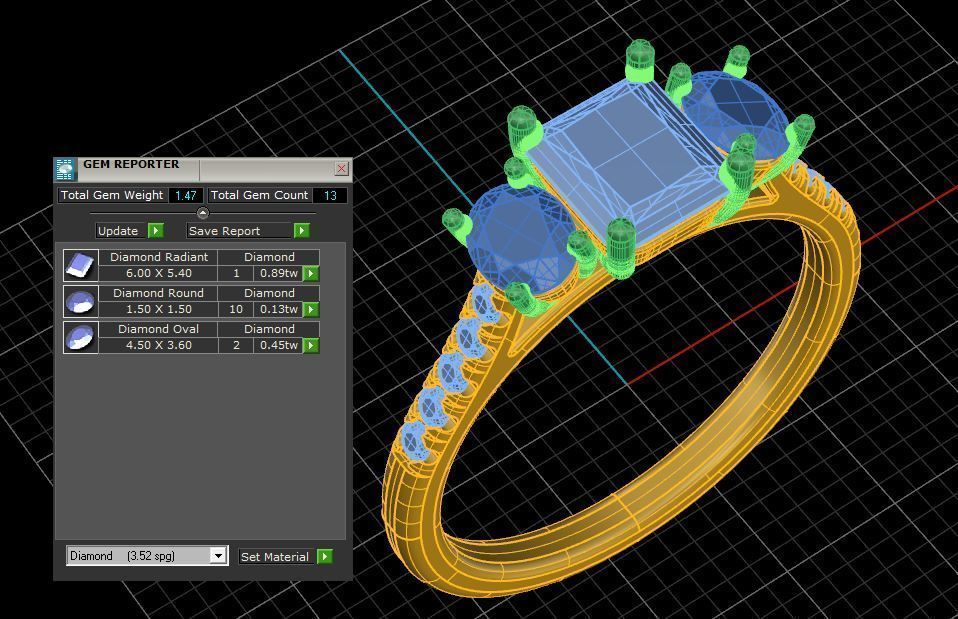958x619 pixels.
Task: Click the Update label button
Action: pyautogui.click(x=119, y=231)
